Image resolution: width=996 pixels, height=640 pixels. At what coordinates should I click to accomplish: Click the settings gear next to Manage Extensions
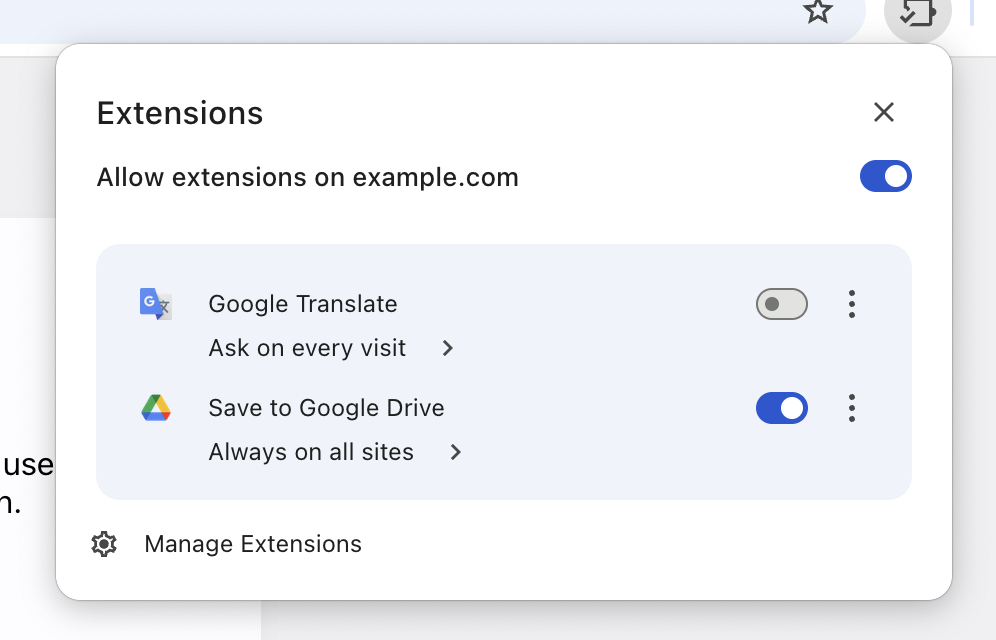pyautogui.click(x=104, y=544)
